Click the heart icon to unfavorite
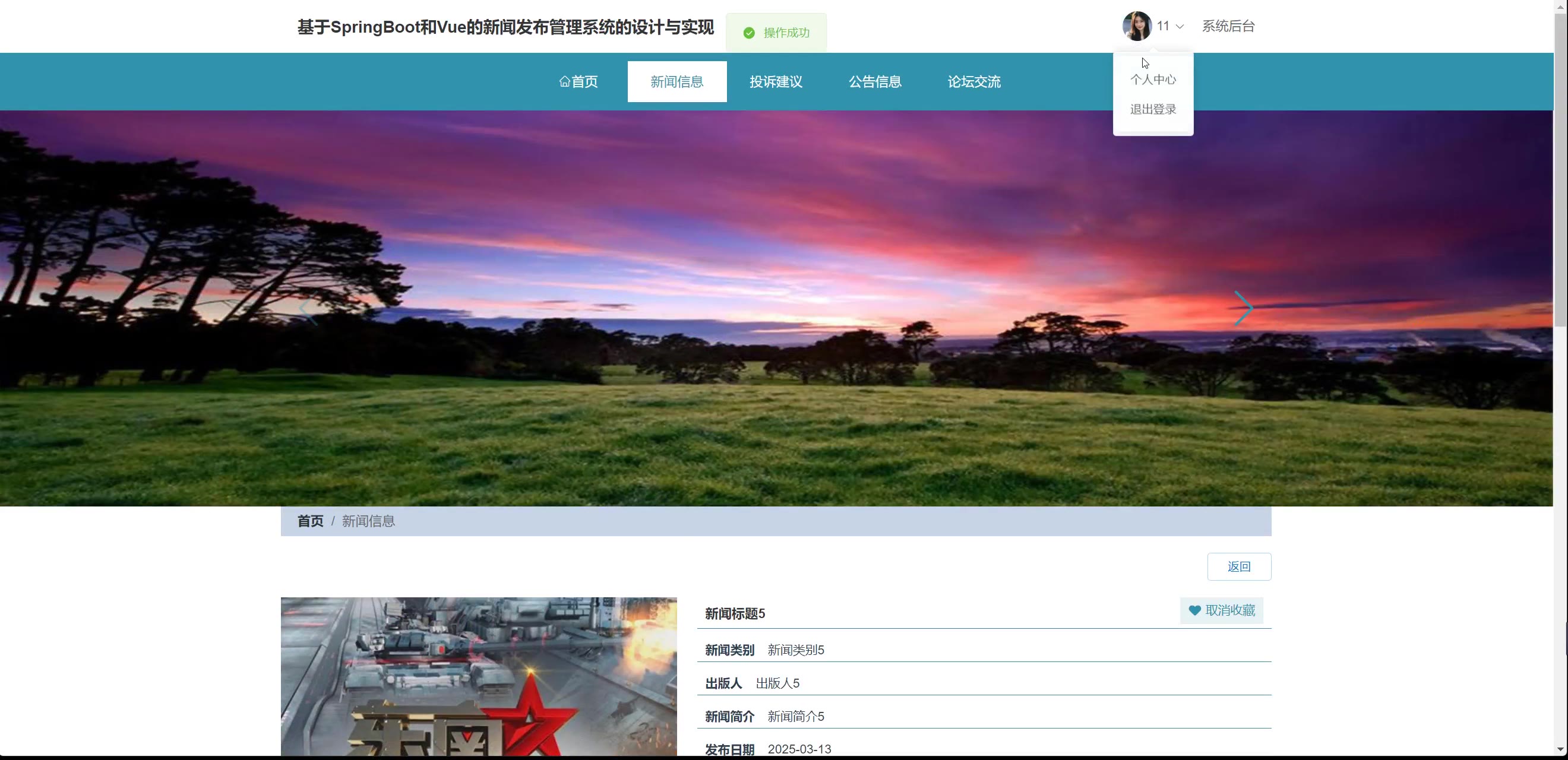Image resolution: width=1568 pixels, height=760 pixels. (x=1194, y=610)
